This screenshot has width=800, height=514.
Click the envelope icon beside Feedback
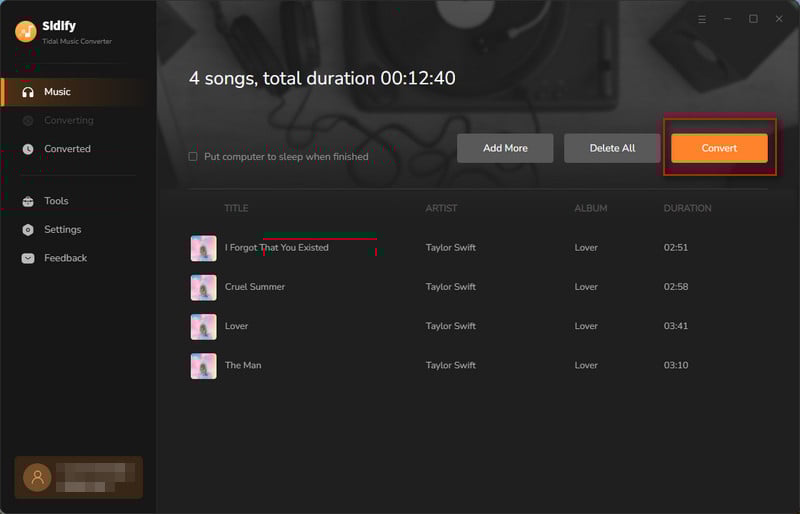point(28,258)
